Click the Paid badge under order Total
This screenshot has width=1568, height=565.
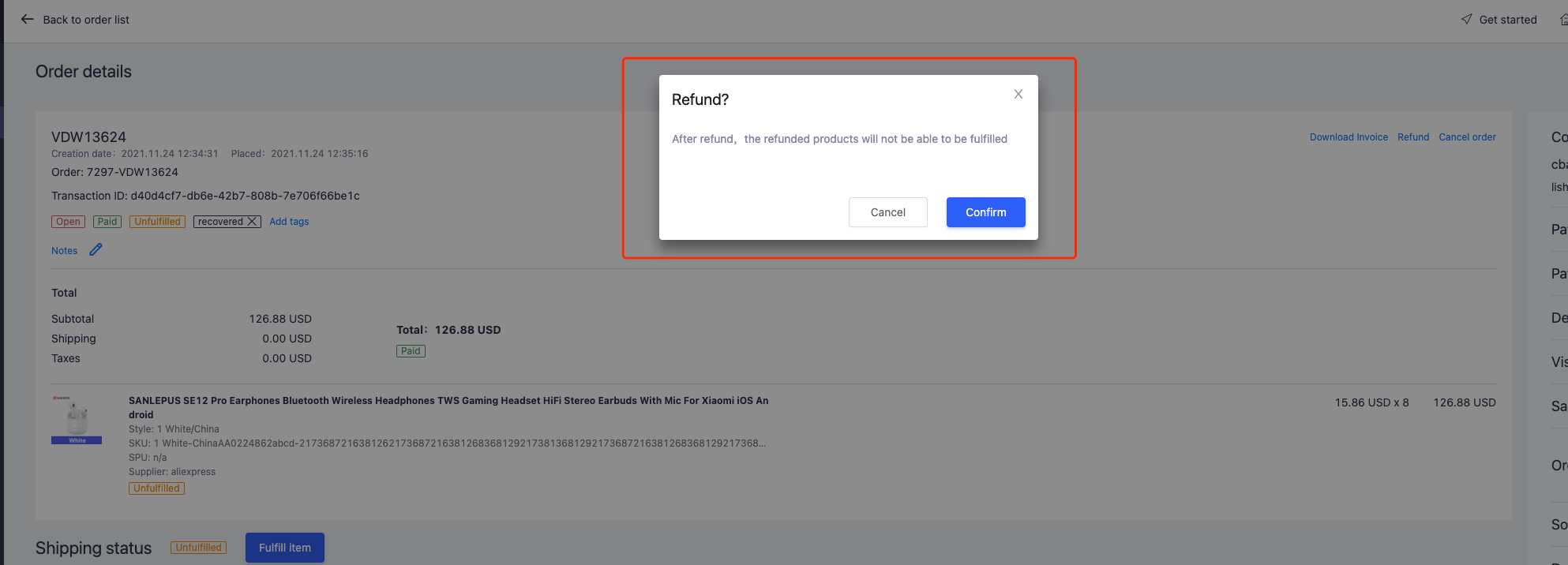click(411, 351)
